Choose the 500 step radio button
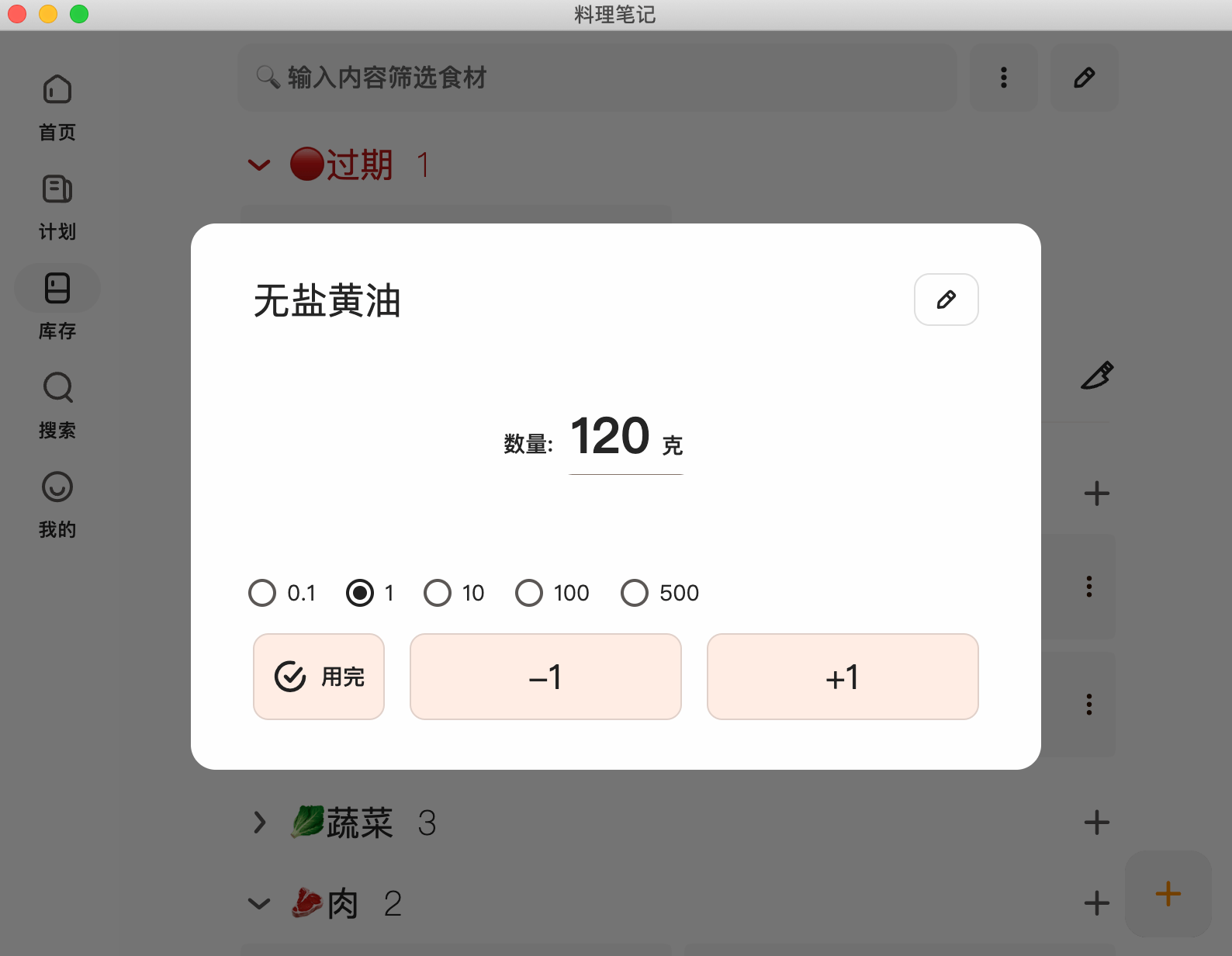 pyautogui.click(x=635, y=593)
